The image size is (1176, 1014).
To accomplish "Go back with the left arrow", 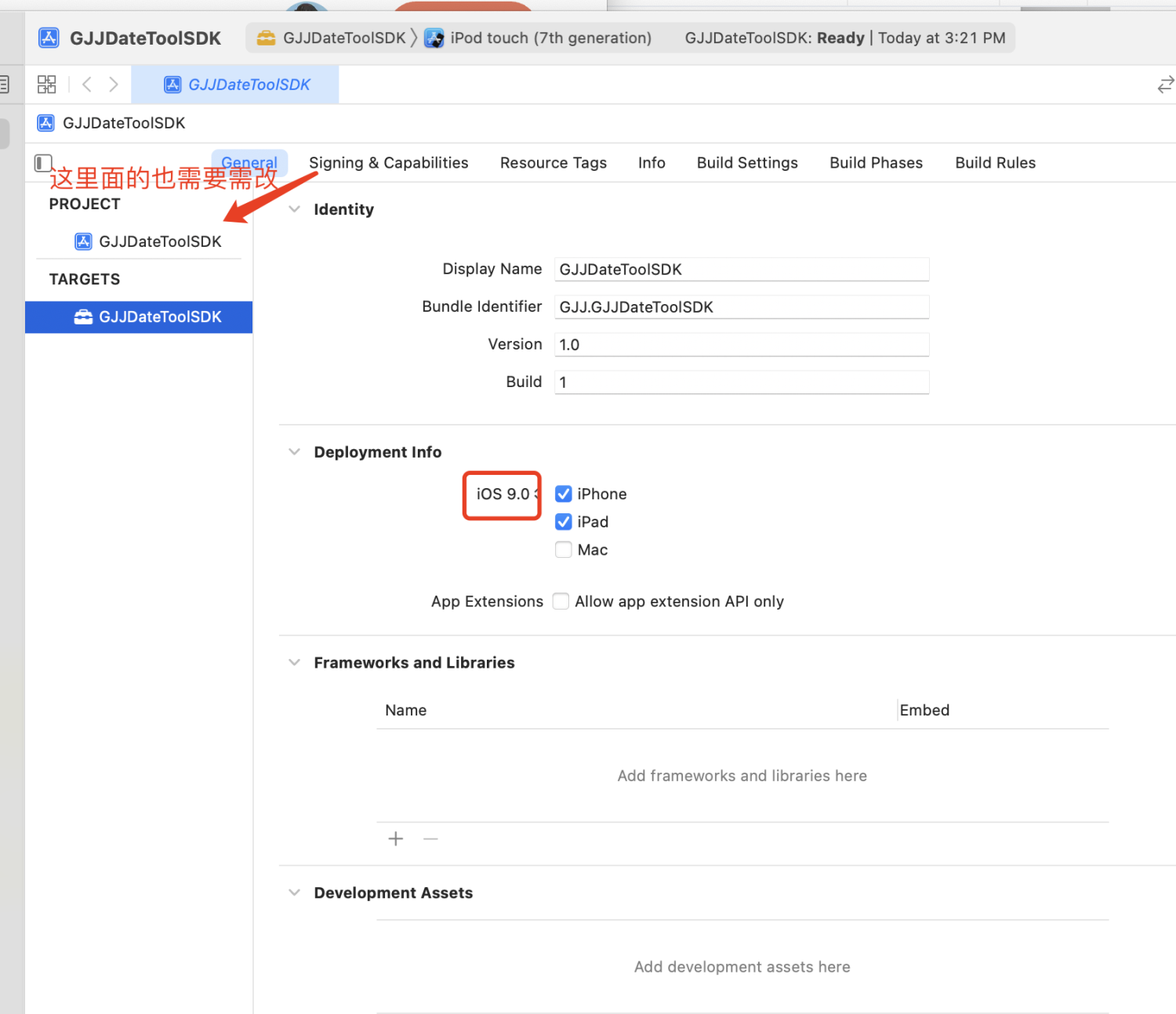I will (x=87, y=85).
